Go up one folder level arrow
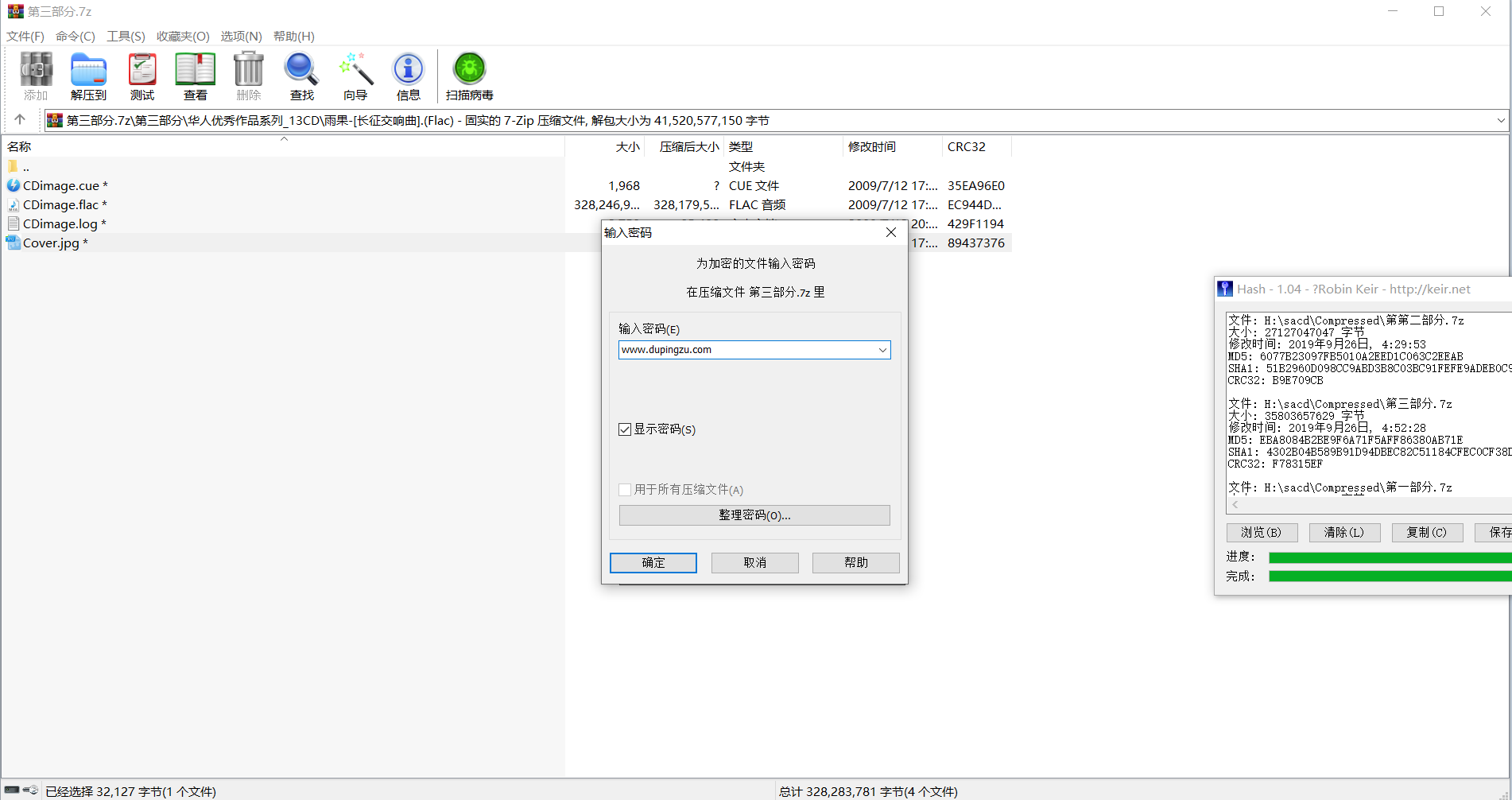 (x=20, y=120)
